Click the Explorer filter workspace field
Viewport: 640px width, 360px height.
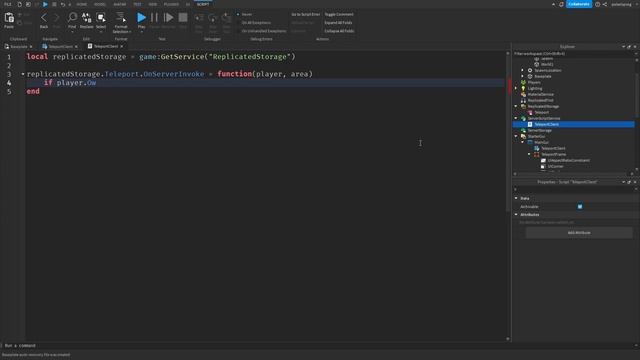[573, 53]
